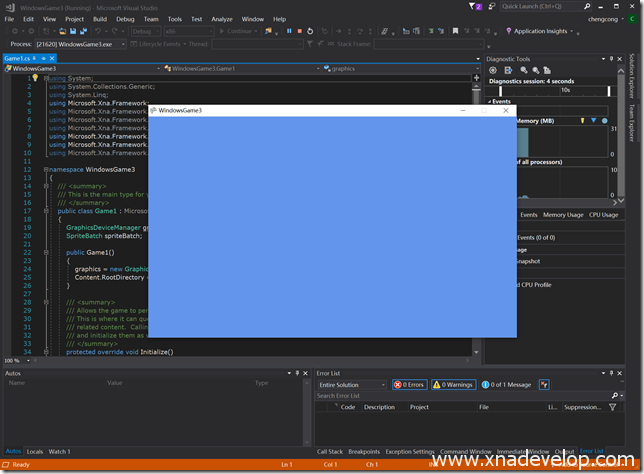Open Diagnostic Tools settings gear icon
The width and height of the screenshot is (644, 474).
(494, 70)
